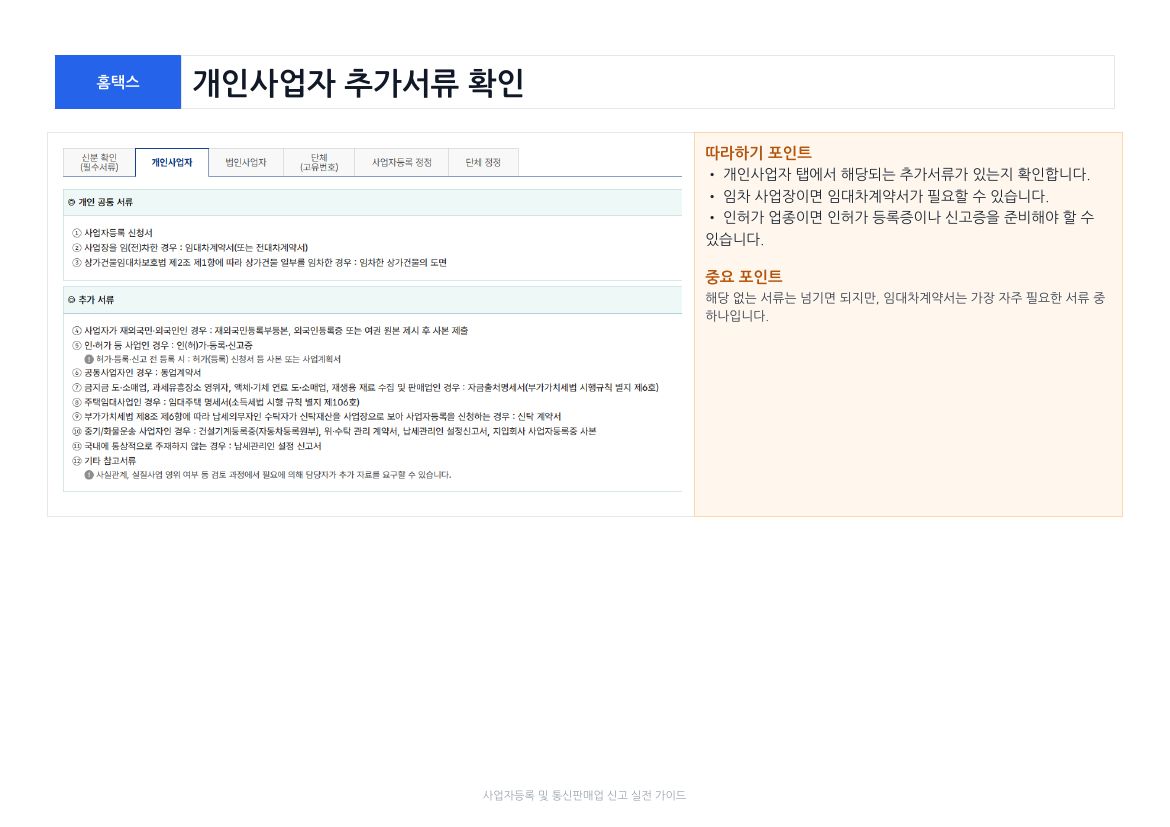Image resolution: width=1170 pixels, height=827 pixels.
Task: Click bullet '임차 사업장이면 임대차계약서가 필요할 수'
Action: coord(879,197)
